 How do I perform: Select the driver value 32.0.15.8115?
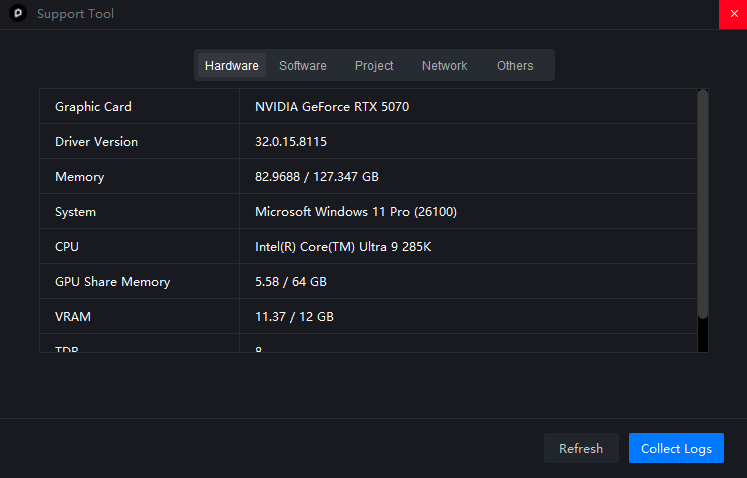click(x=291, y=142)
